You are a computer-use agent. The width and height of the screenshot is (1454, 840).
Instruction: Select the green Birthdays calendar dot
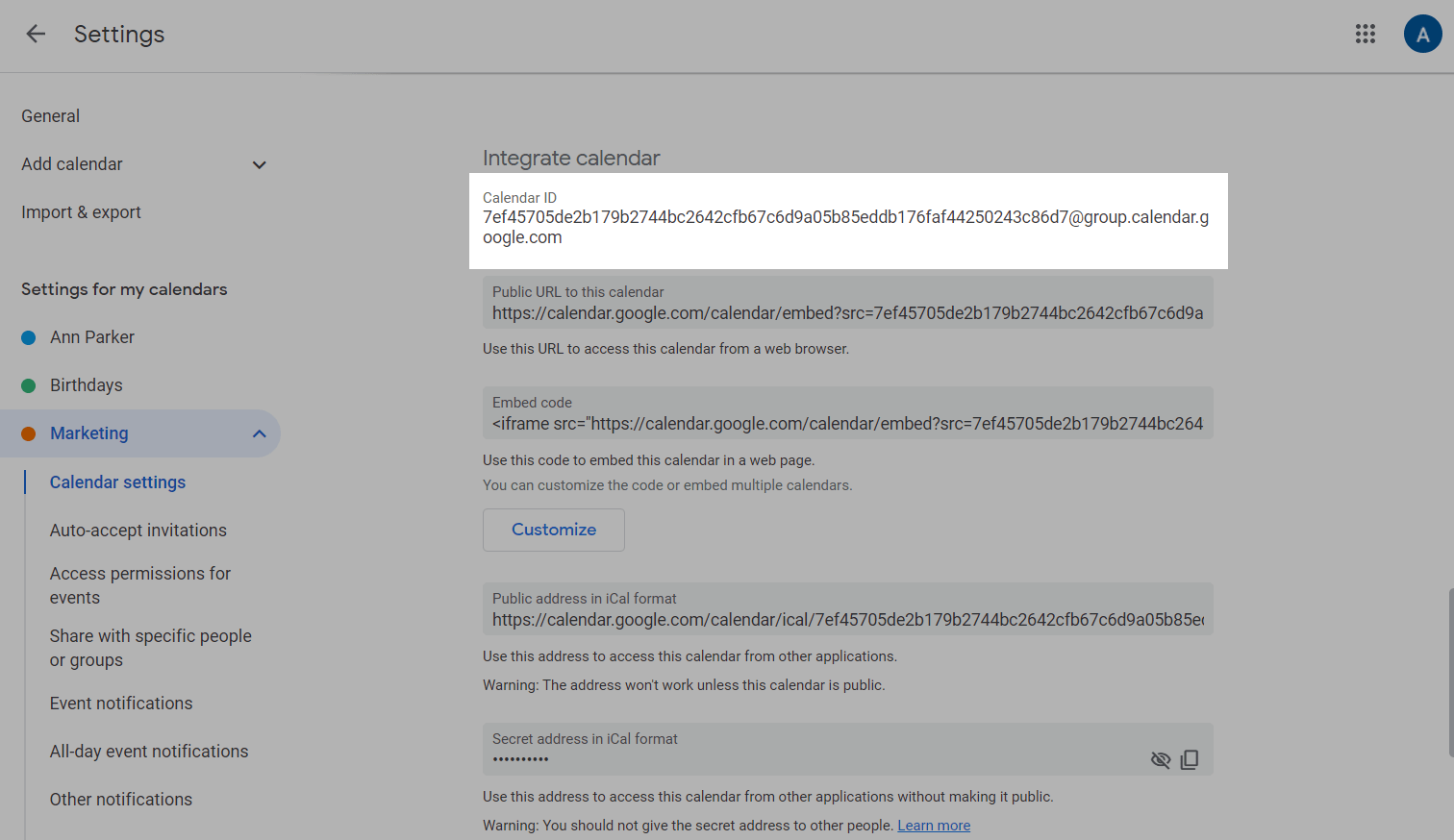pos(29,385)
